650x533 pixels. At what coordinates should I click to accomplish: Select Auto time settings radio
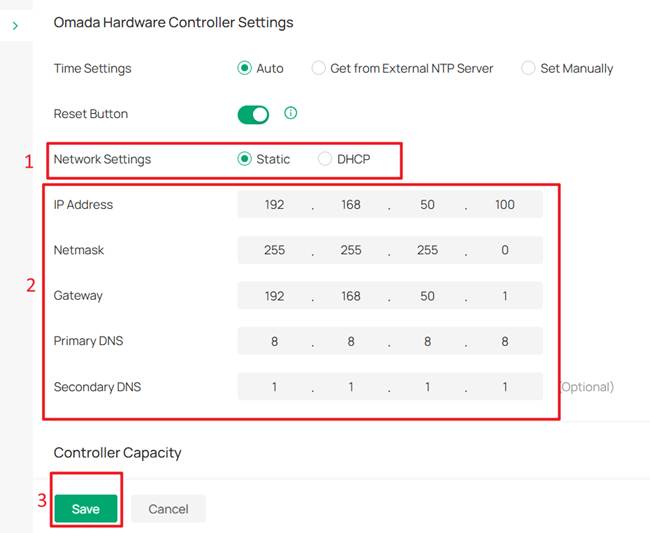point(244,68)
